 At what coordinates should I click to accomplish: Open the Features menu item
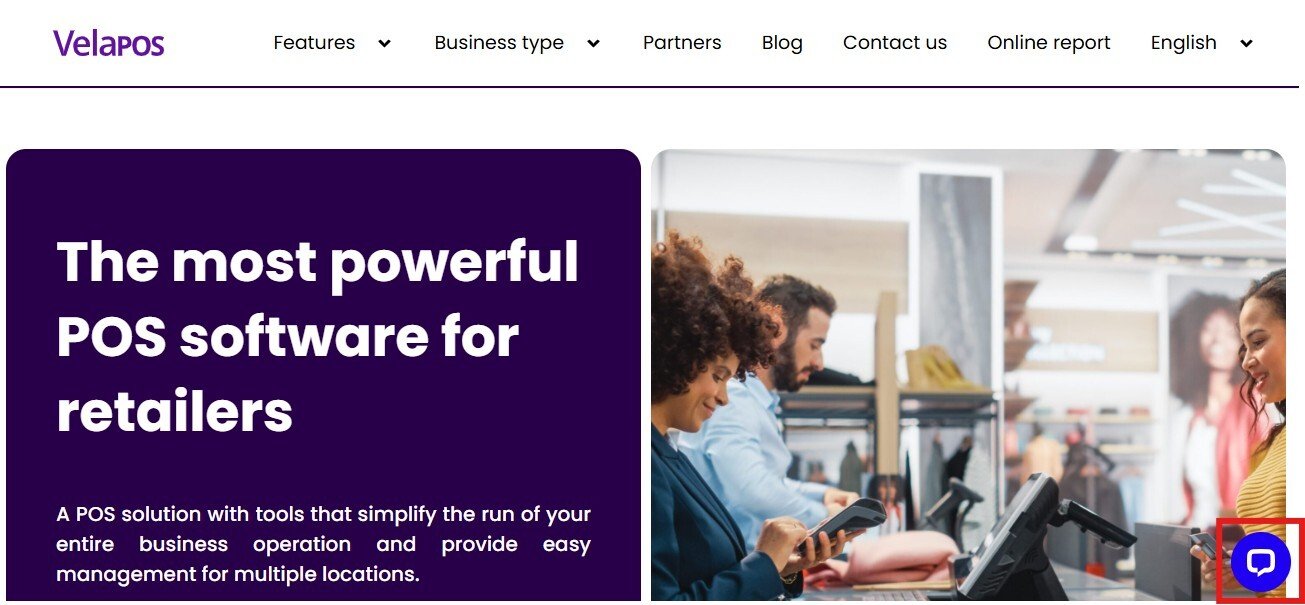click(314, 43)
